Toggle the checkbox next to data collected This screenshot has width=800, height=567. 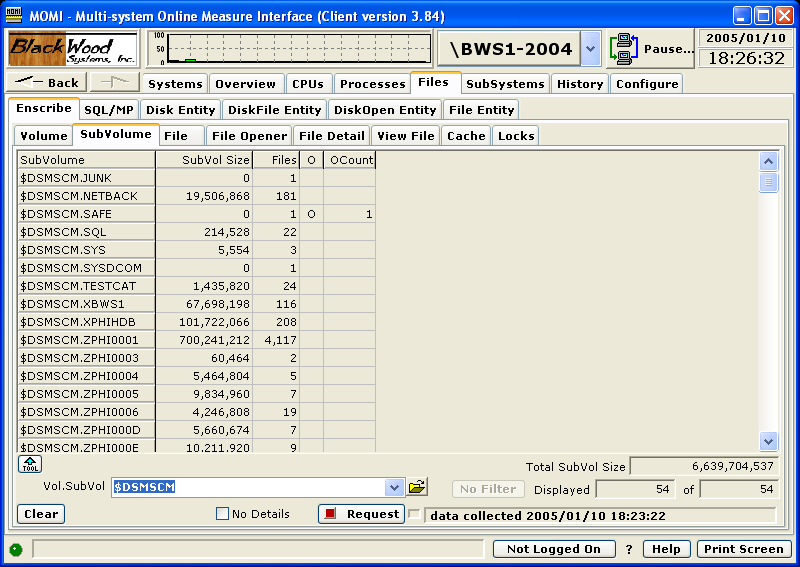point(414,514)
